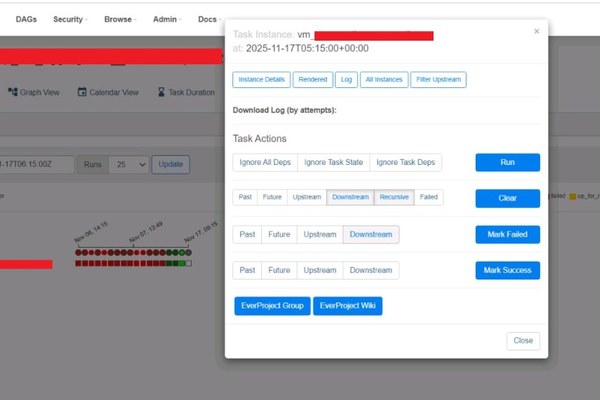Open the task Log

click(x=346, y=80)
